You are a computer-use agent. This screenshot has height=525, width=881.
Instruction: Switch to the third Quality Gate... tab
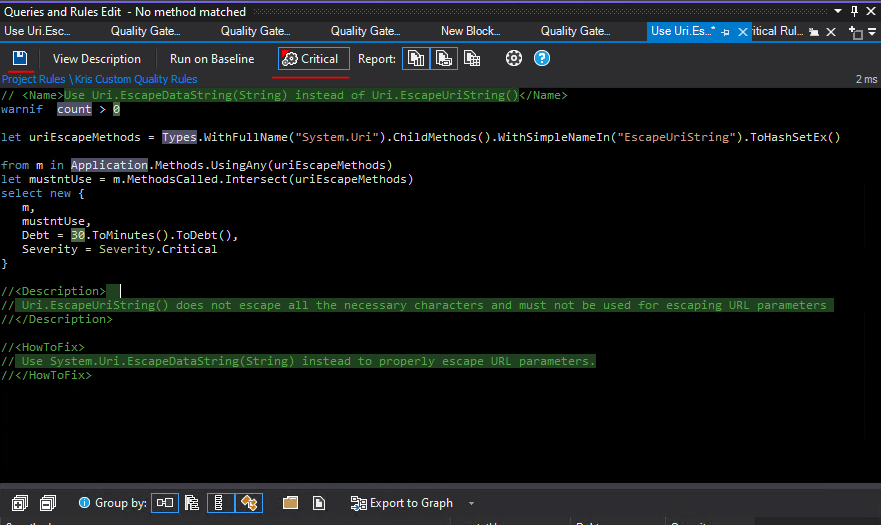click(x=365, y=31)
